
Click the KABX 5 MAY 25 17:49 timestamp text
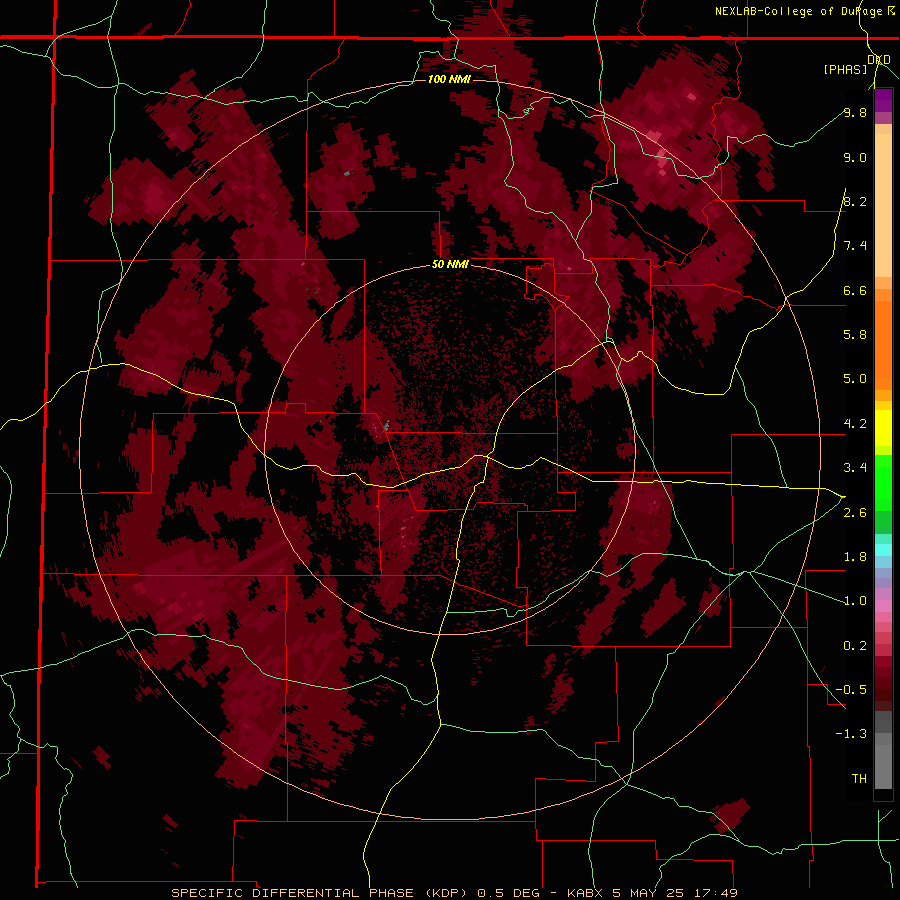click(652, 893)
